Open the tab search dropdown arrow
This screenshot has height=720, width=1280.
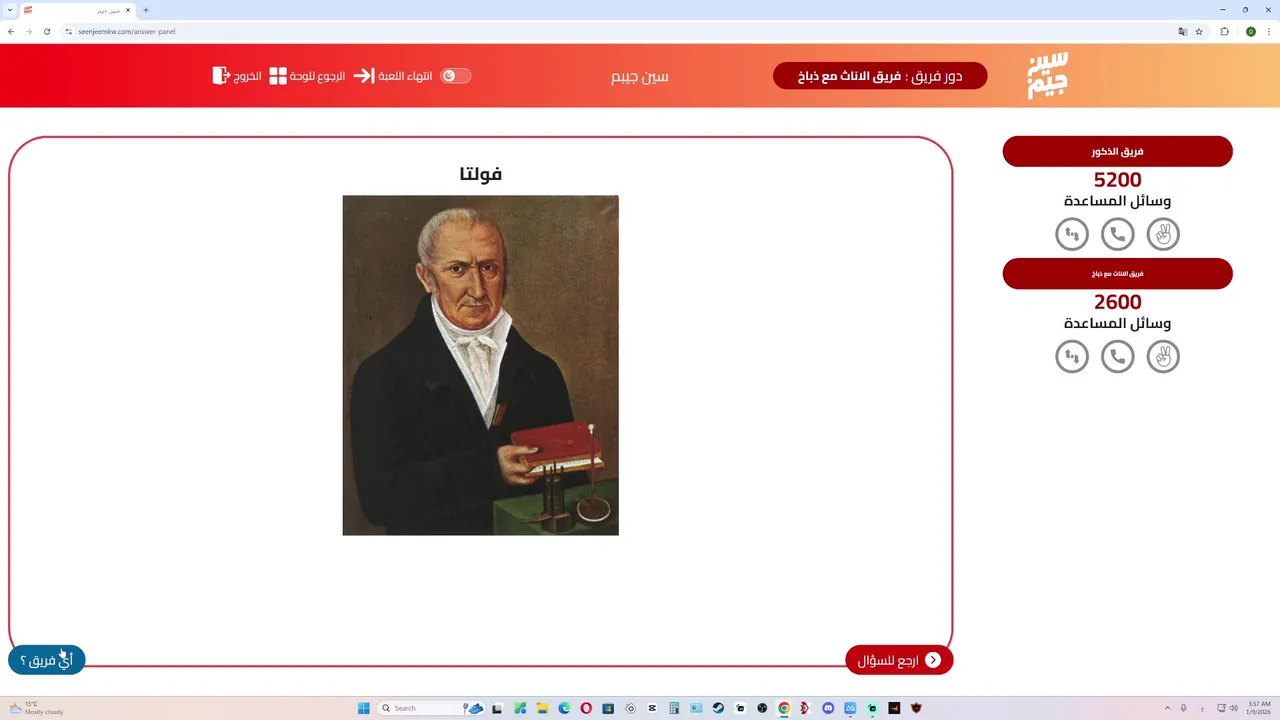click(x=9, y=10)
